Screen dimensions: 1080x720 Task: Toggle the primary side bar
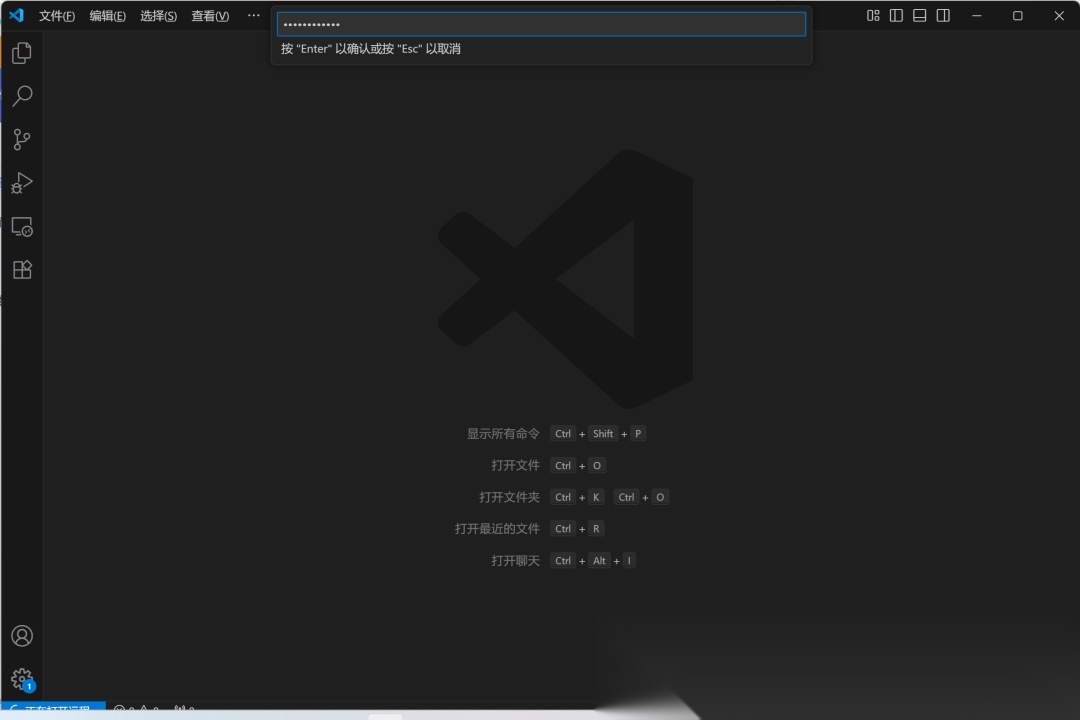[x=896, y=15]
